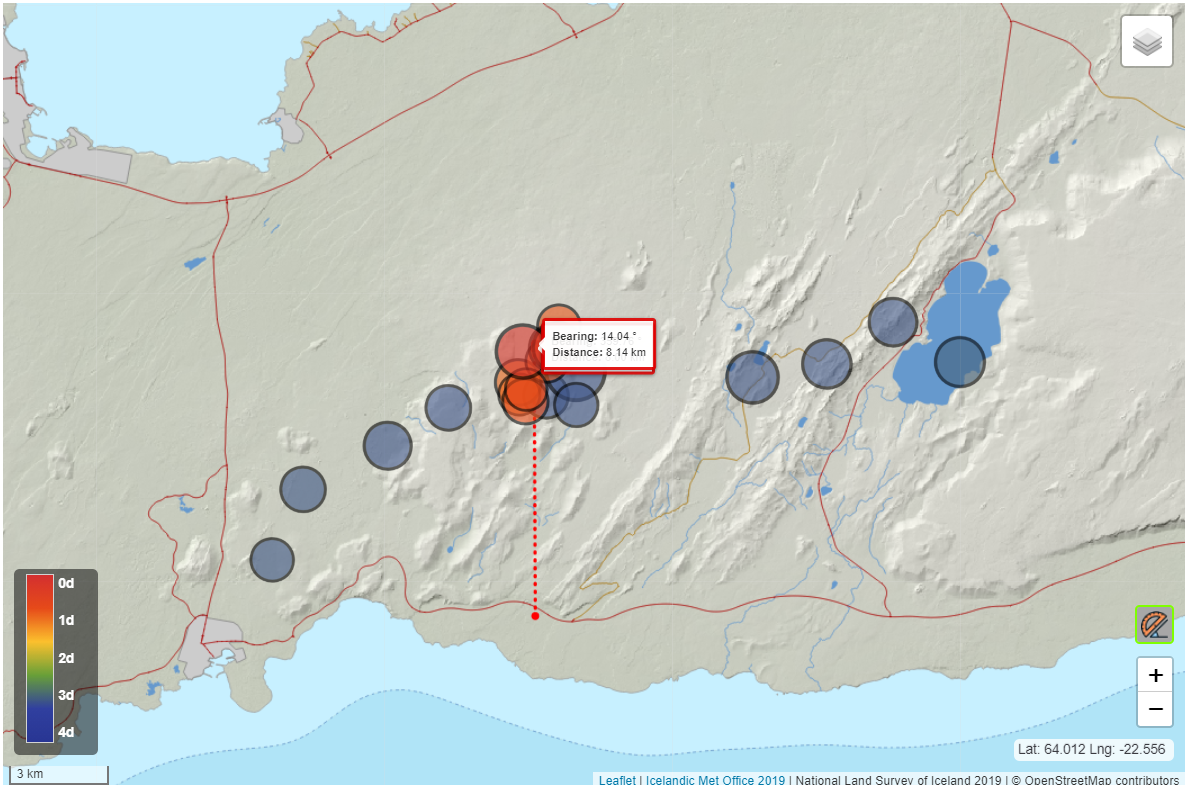
Task: Toggle the bearing and distance measure tool
Action: [1153, 625]
